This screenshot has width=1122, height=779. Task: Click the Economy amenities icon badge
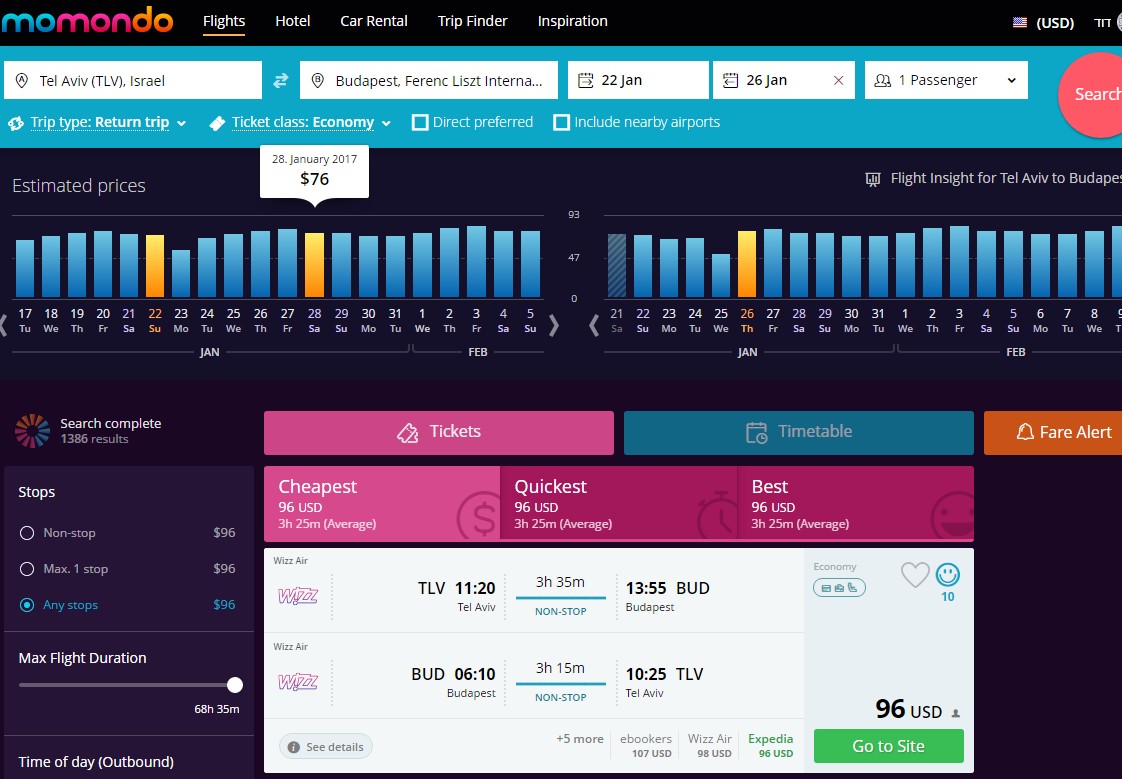tap(839, 587)
